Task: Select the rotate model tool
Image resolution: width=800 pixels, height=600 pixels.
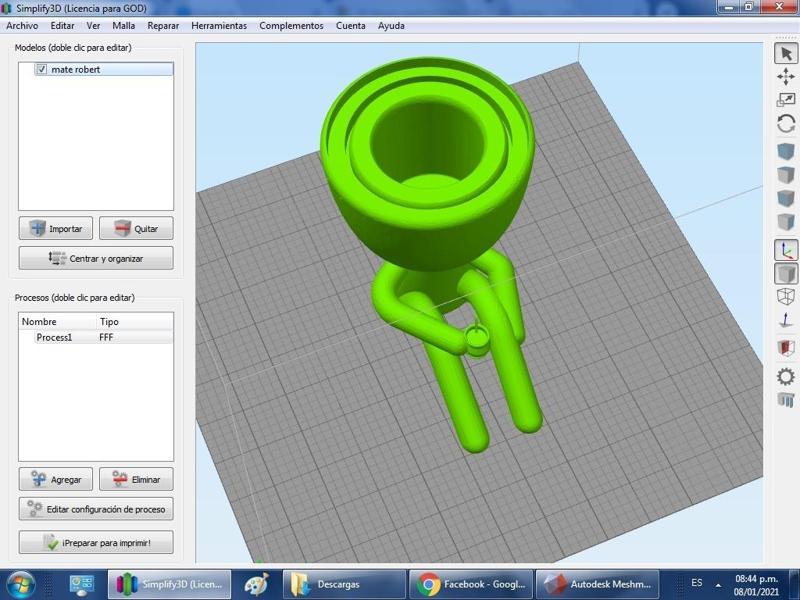Action: [786, 123]
